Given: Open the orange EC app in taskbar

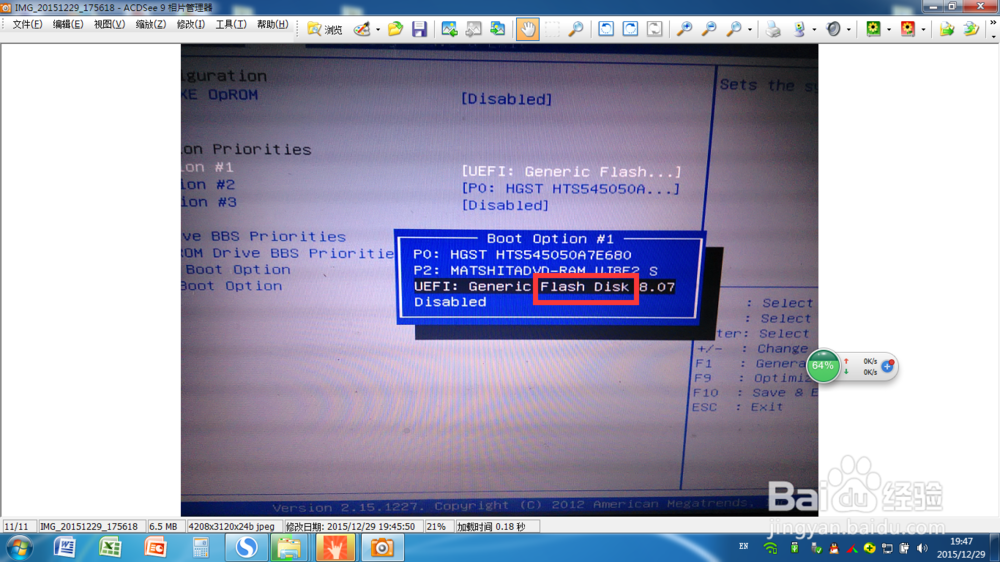Looking at the screenshot, I should pos(155,548).
